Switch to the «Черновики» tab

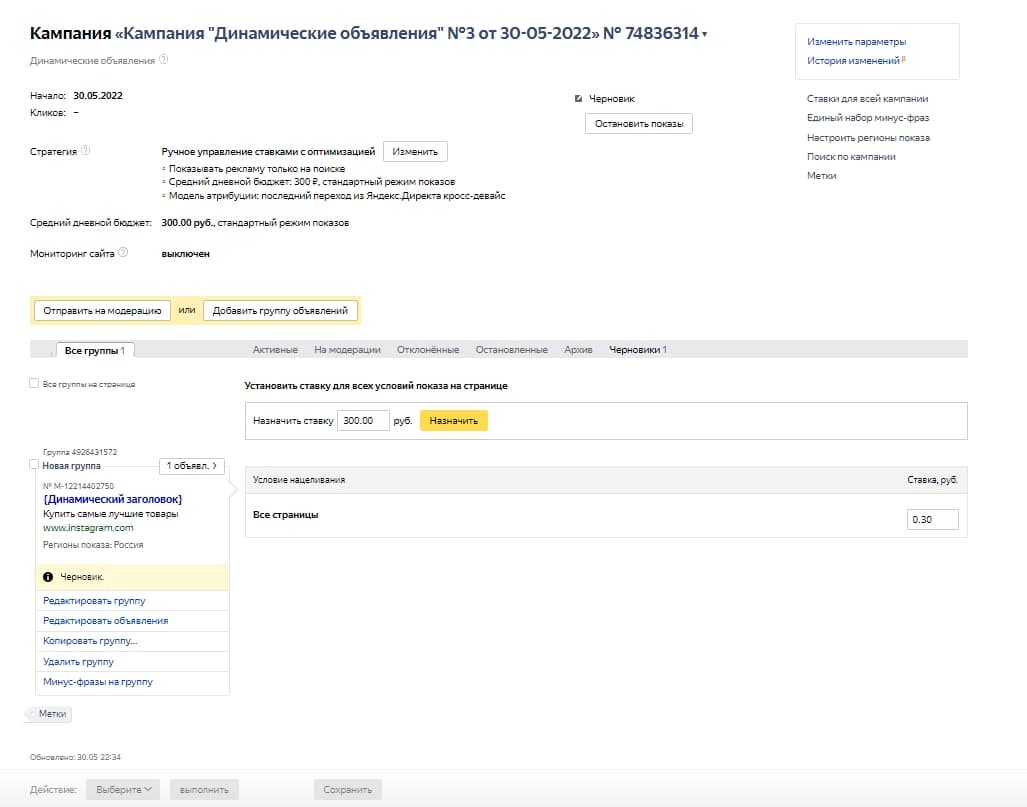[x=632, y=350]
